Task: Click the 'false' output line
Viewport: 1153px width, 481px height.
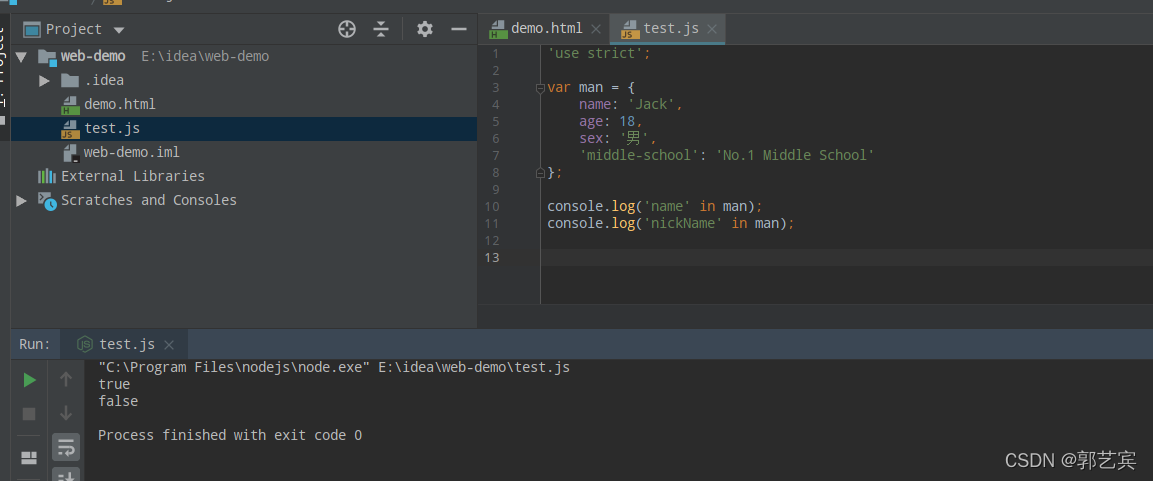Action: (x=118, y=402)
